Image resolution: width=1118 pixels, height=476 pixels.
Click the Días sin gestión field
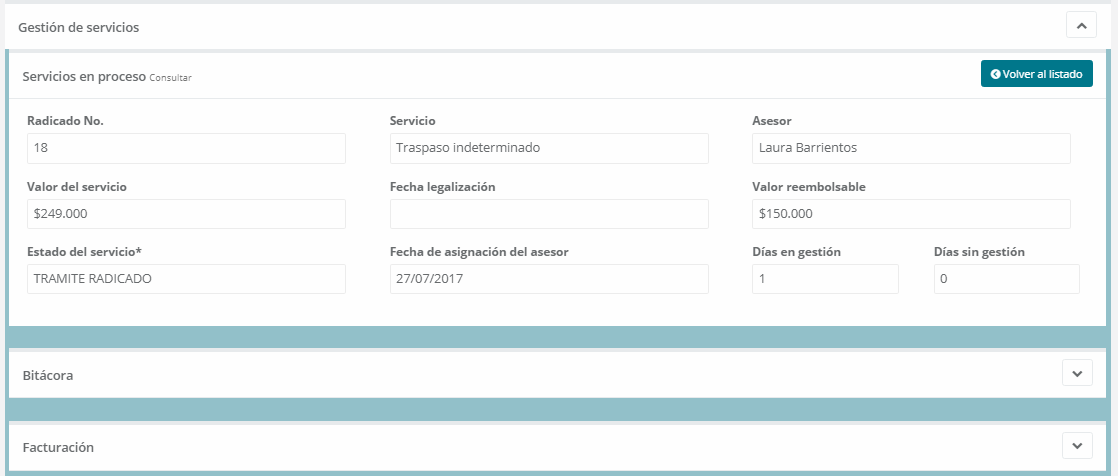1006,279
